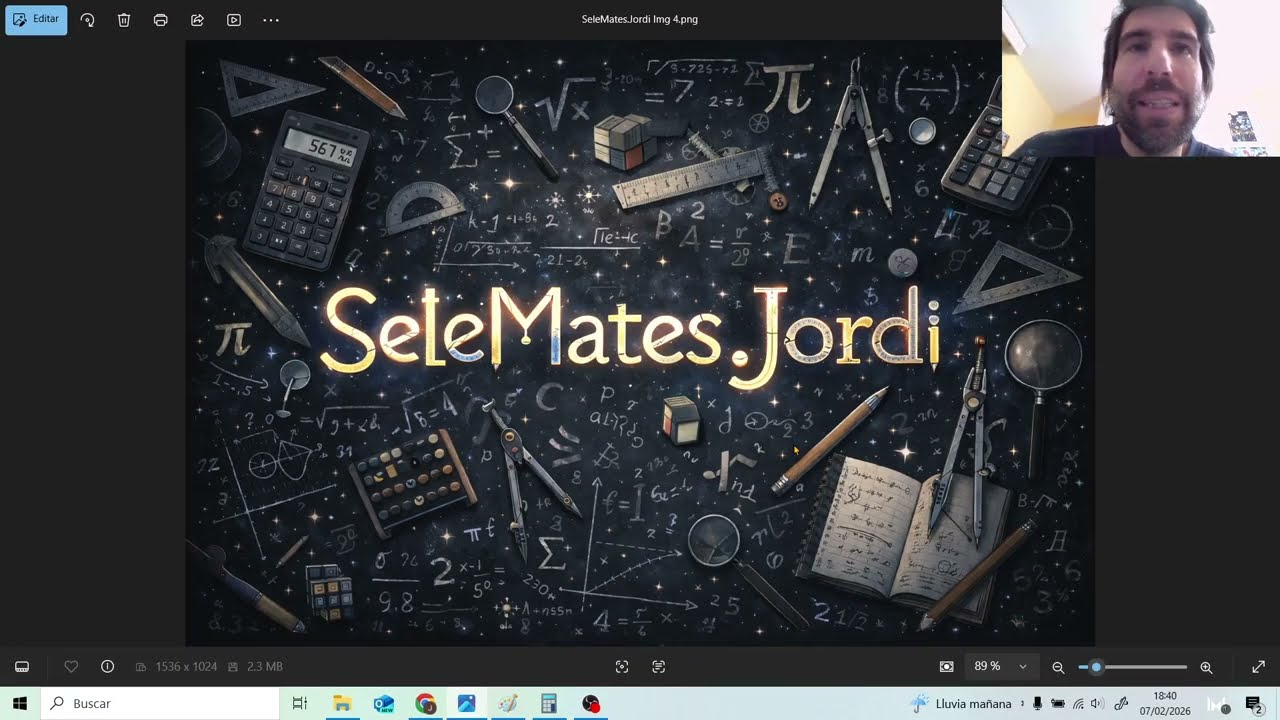This screenshot has width=1280, height=720.
Task: Open the notification center icon
Action: [x=1253, y=704]
